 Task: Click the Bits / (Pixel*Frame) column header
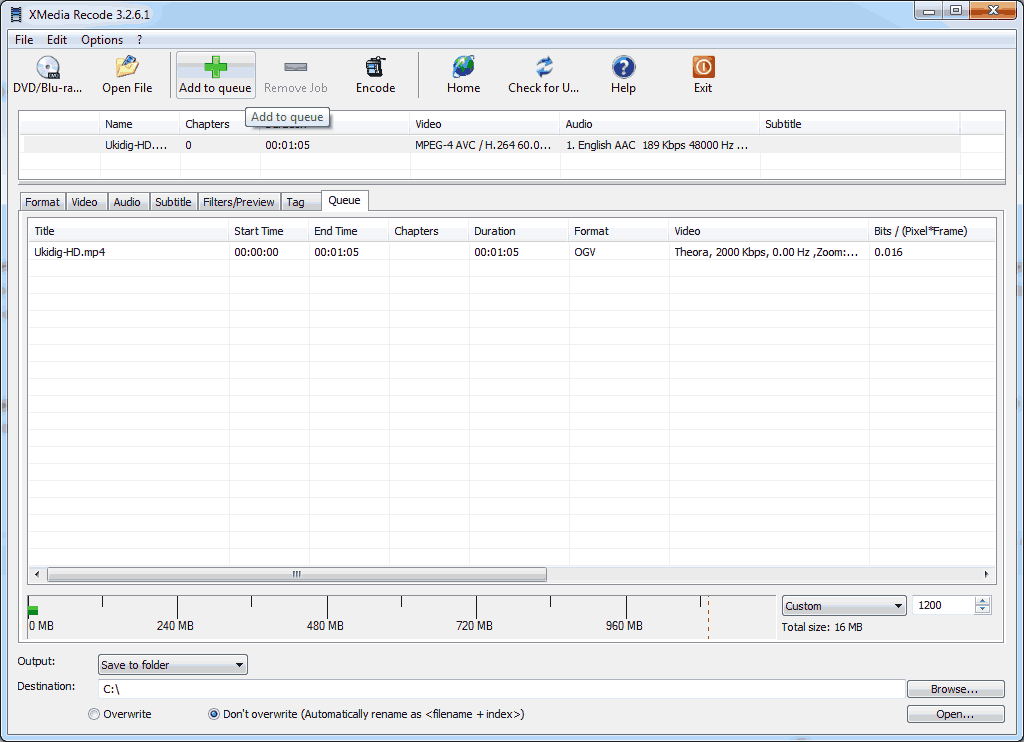click(x=933, y=231)
